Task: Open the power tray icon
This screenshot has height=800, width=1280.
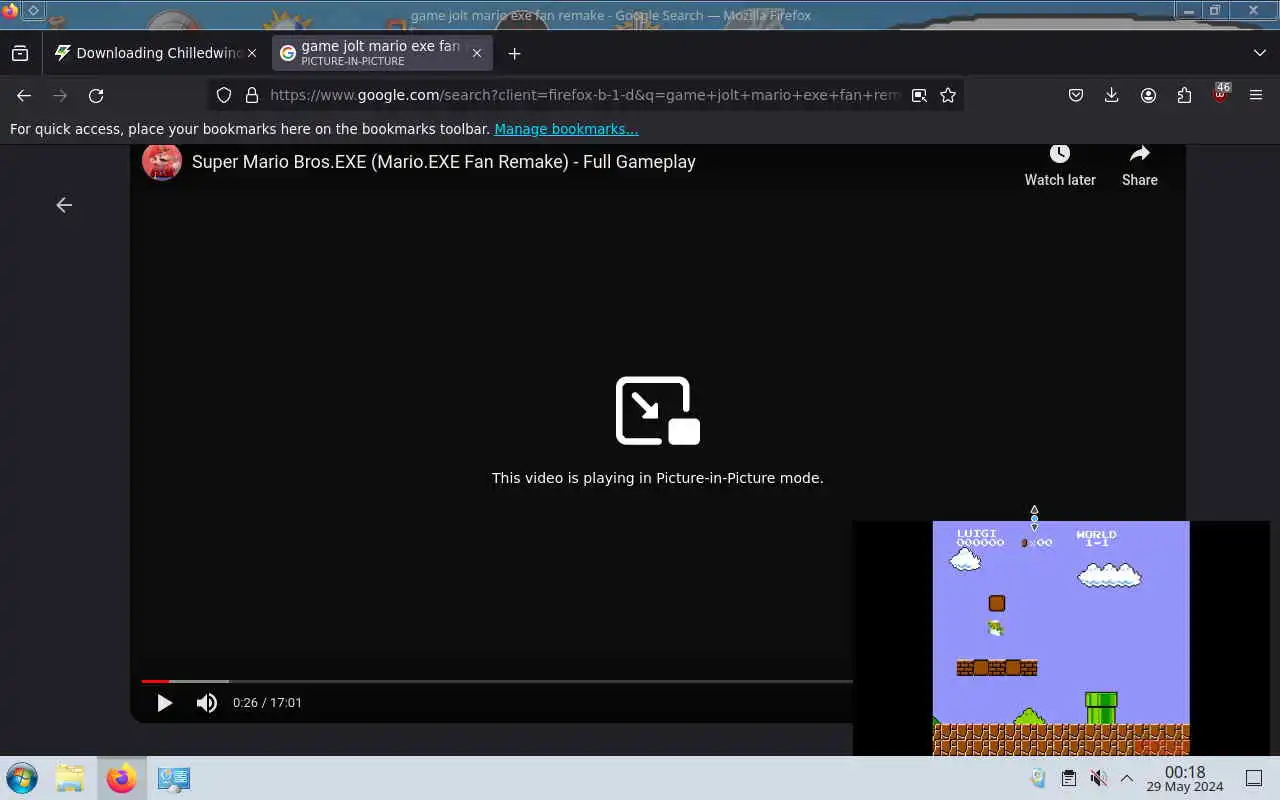Action: [x=1038, y=778]
